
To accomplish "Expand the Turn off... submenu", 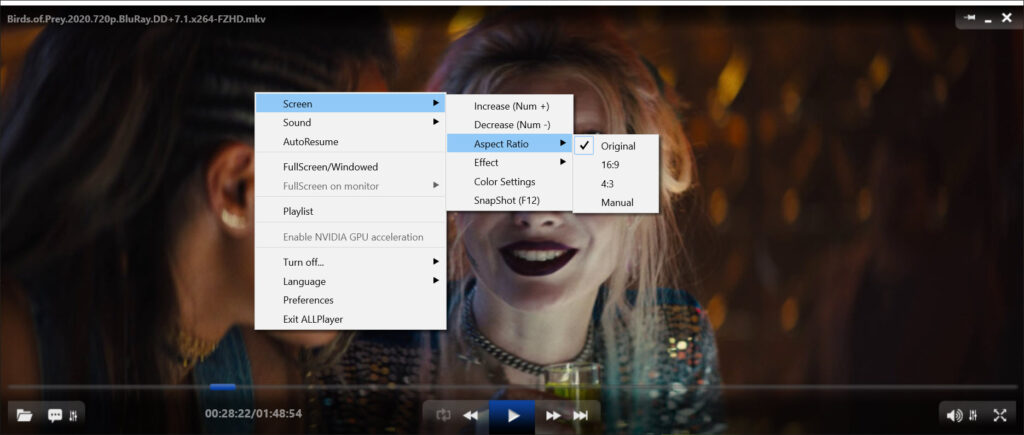I will click(x=350, y=262).
